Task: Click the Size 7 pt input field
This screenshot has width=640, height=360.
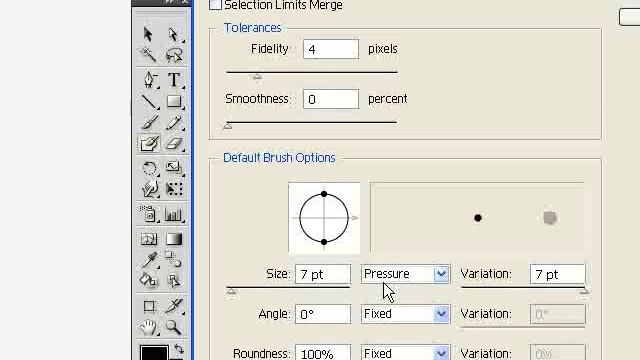Action: [323, 274]
